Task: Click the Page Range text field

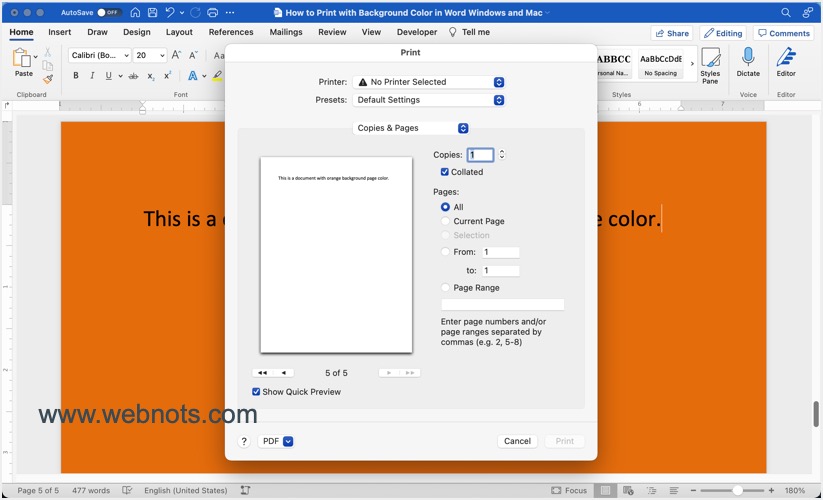Action: tap(502, 305)
